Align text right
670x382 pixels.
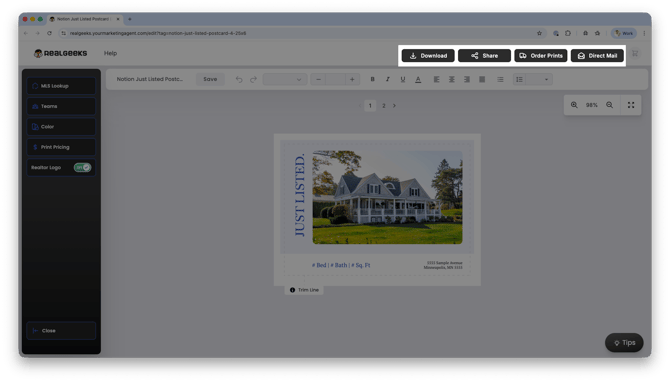tap(467, 79)
